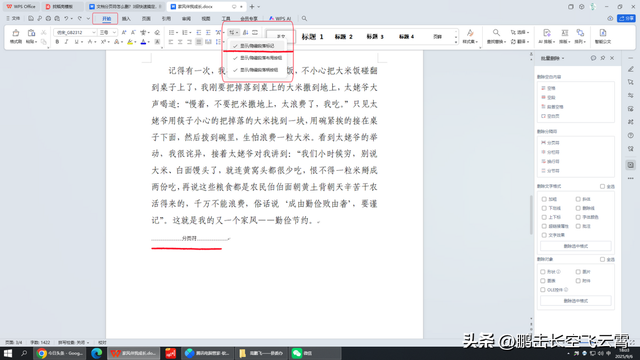Open the 样式集 style set dropdown

click(x=470, y=42)
